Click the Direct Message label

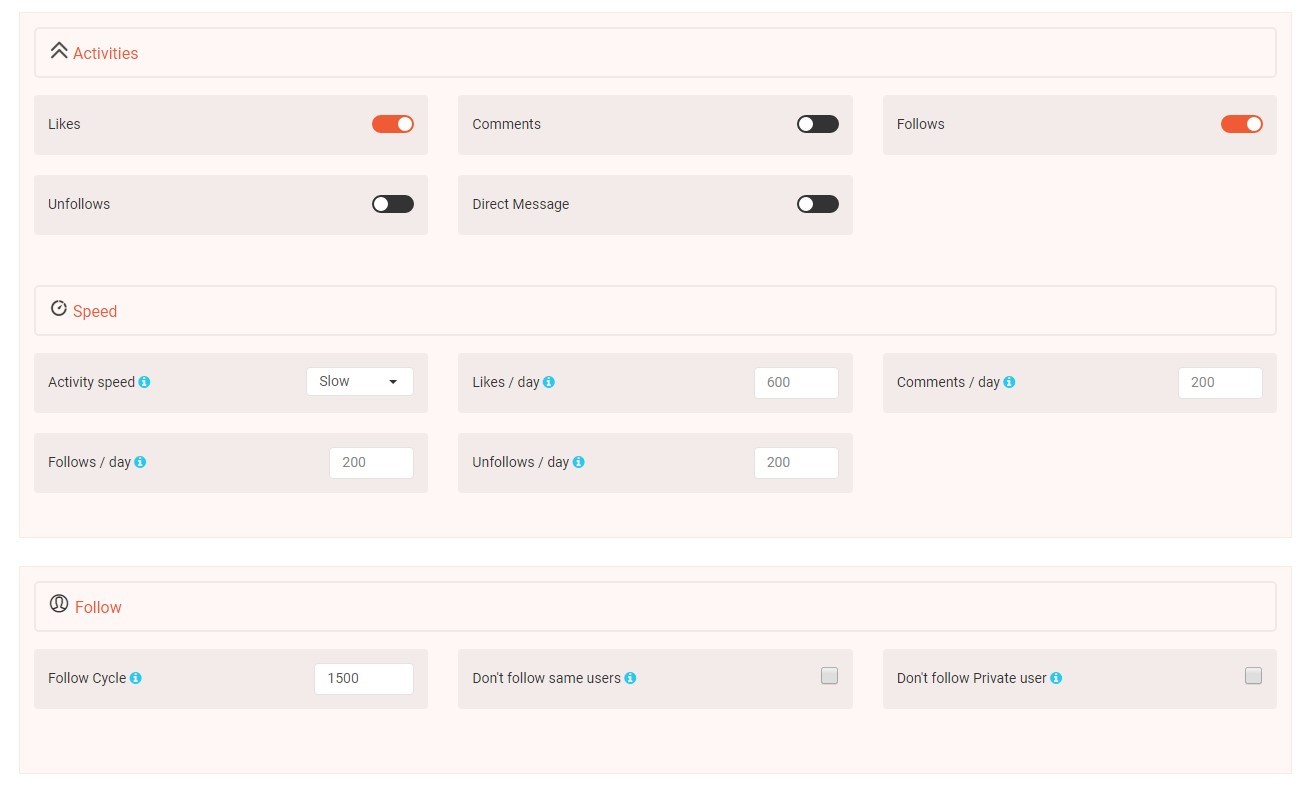(x=520, y=204)
